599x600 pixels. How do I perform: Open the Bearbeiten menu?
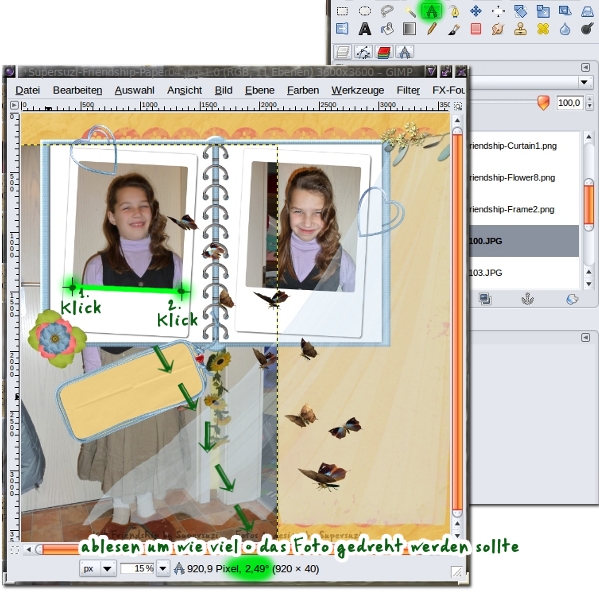point(77,90)
